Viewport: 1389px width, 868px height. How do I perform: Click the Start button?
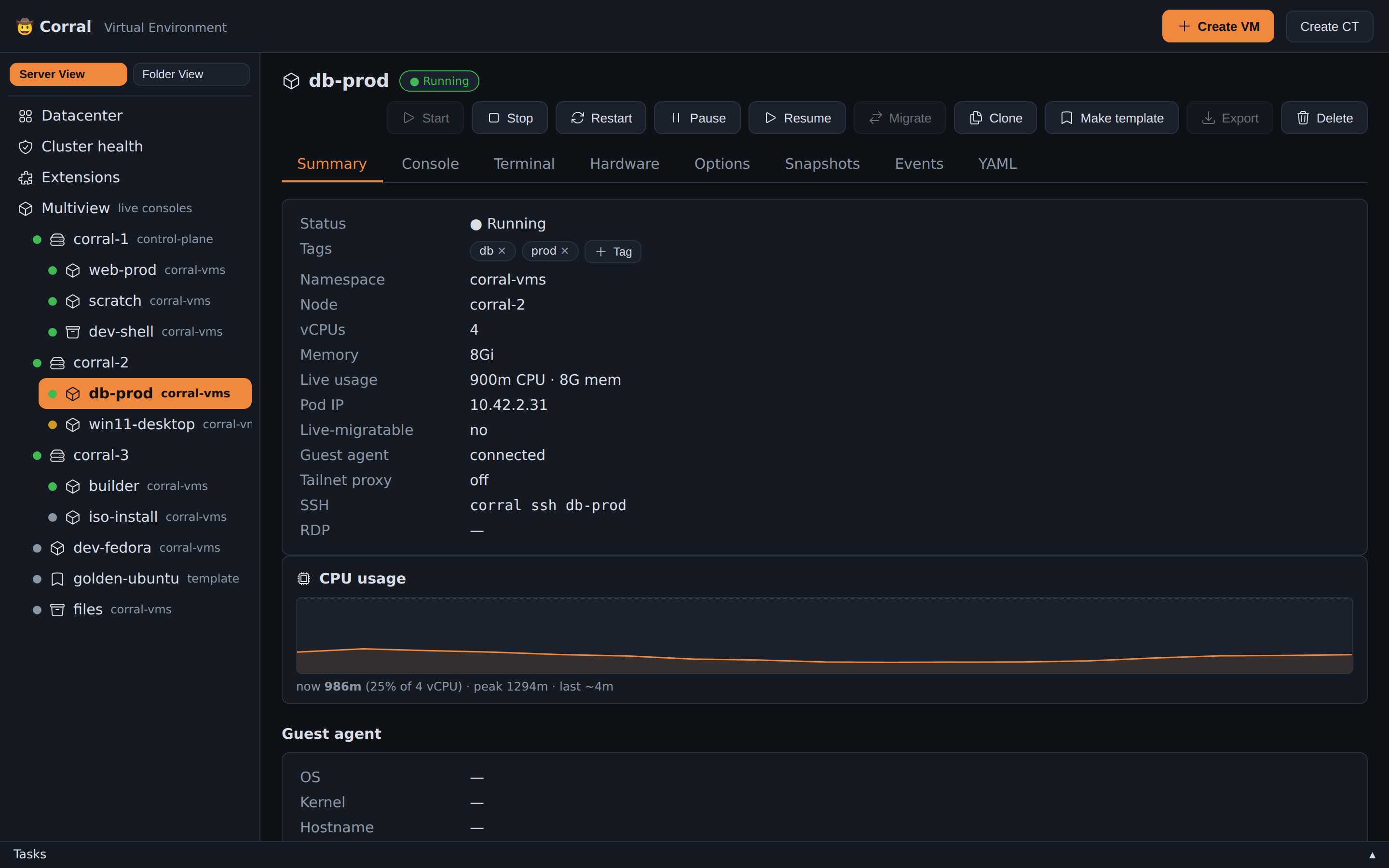(x=425, y=118)
